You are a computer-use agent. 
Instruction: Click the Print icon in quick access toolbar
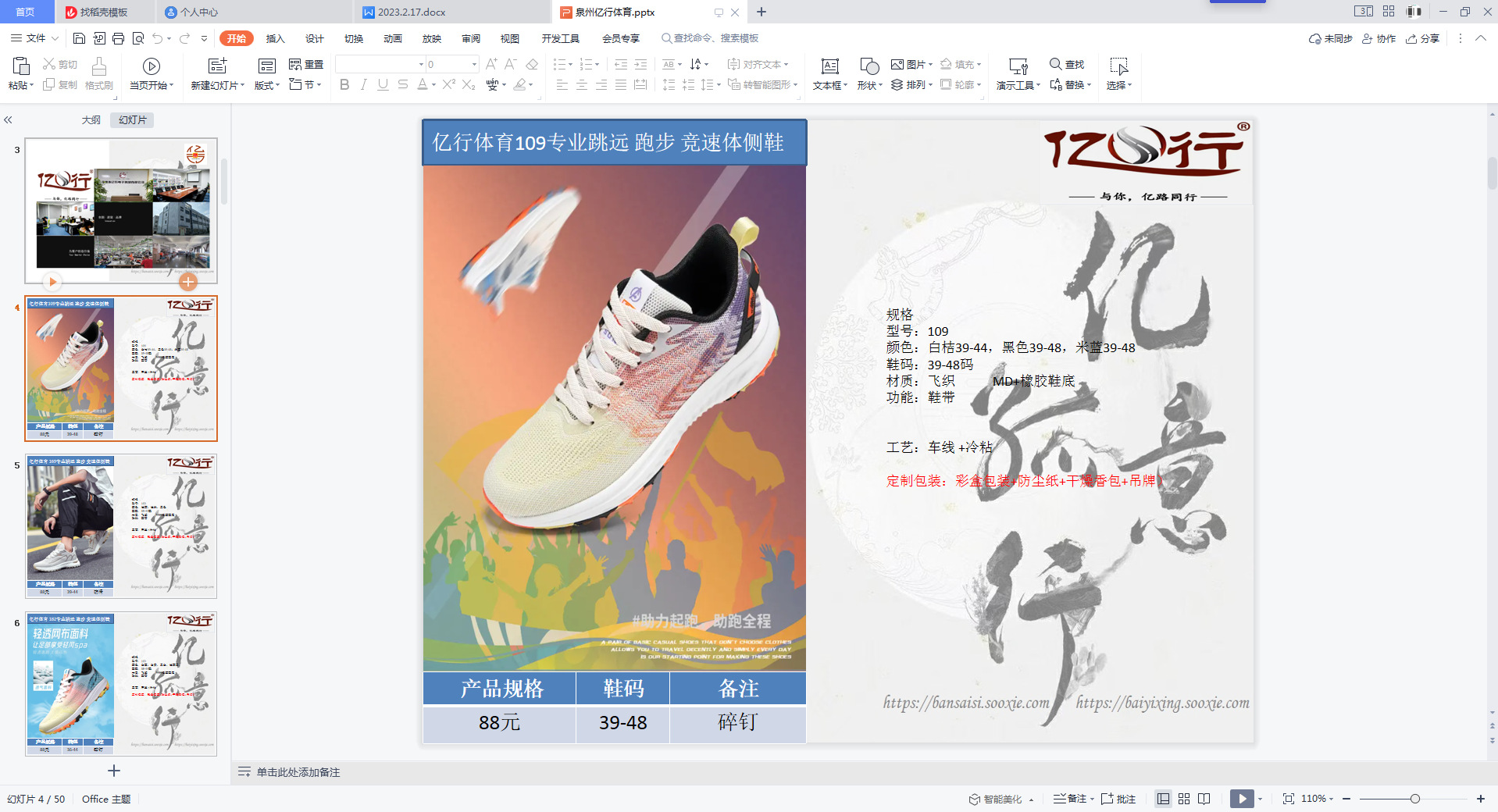(x=118, y=38)
